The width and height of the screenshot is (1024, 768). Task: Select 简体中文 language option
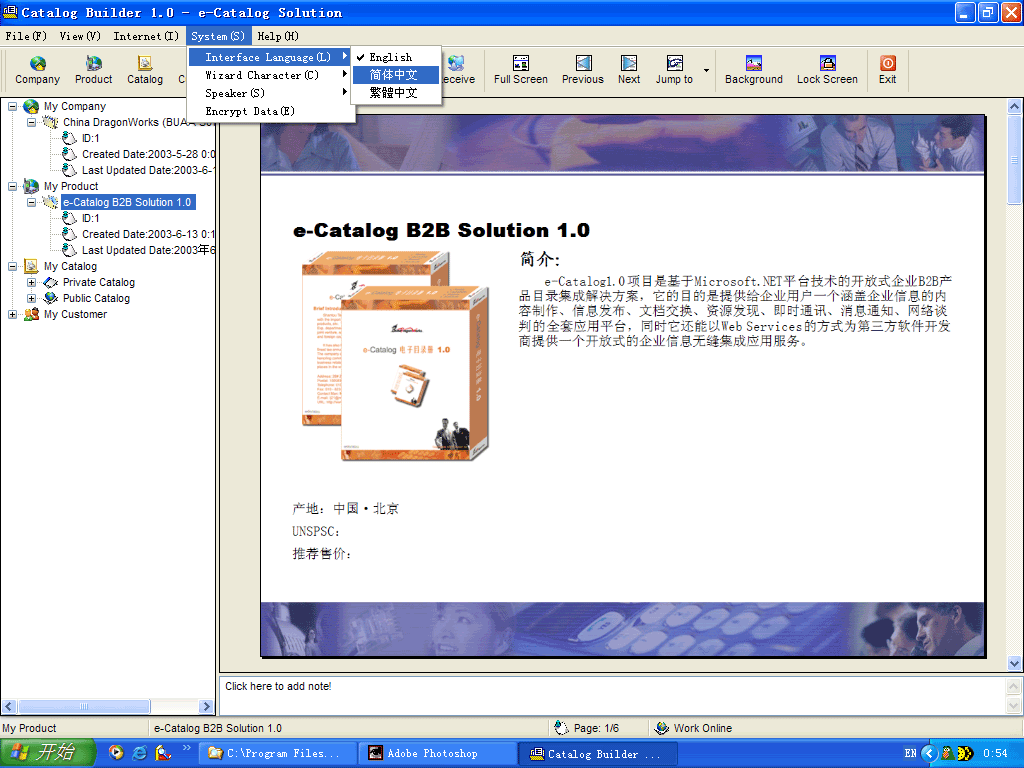tap(396, 75)
